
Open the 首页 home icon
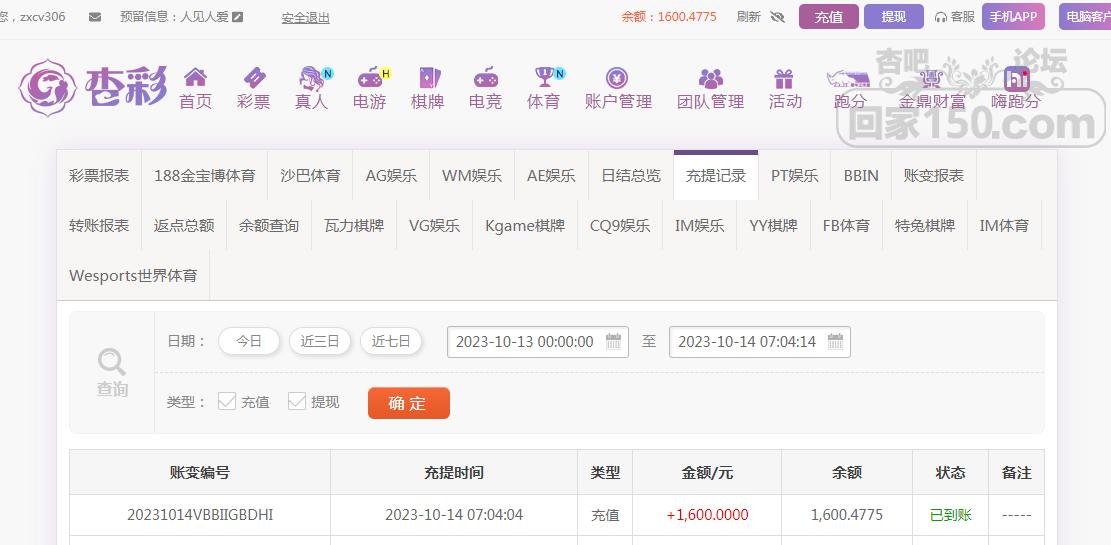[x=196, y=77]
